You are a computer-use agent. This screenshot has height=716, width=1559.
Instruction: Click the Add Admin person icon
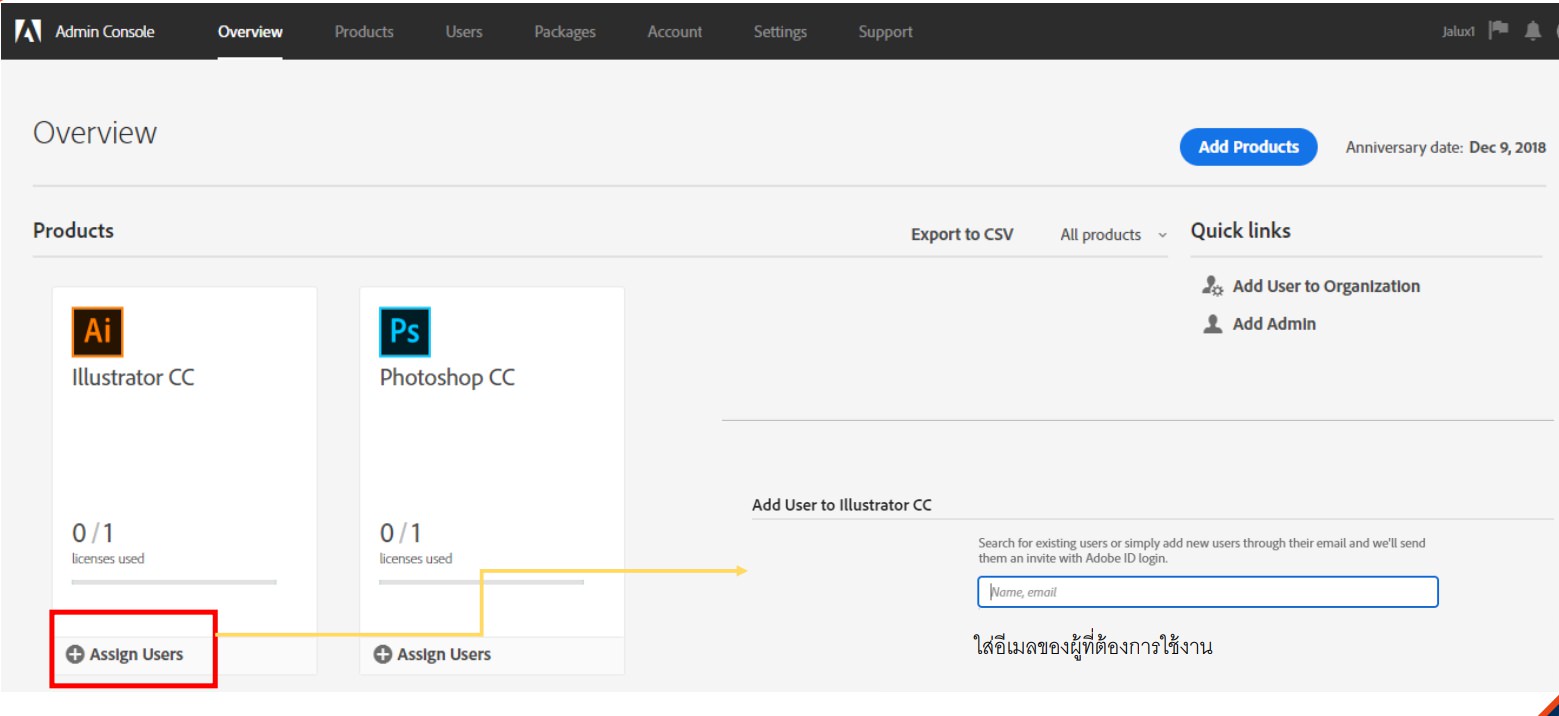point(1213,324)
